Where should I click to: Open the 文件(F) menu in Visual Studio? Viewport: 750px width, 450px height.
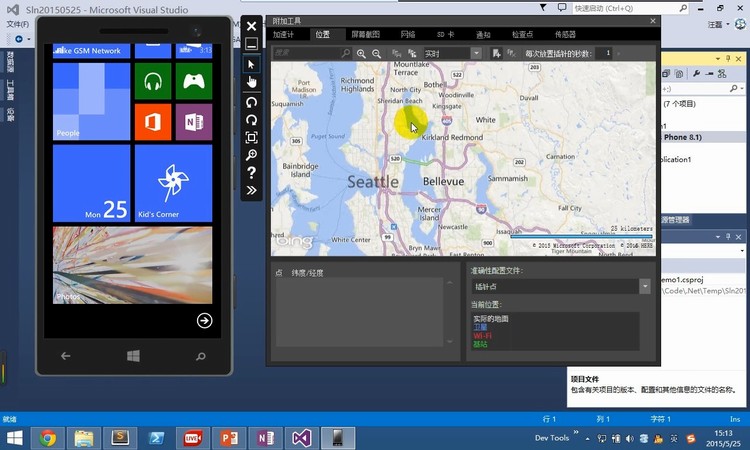tap(18, 24)
